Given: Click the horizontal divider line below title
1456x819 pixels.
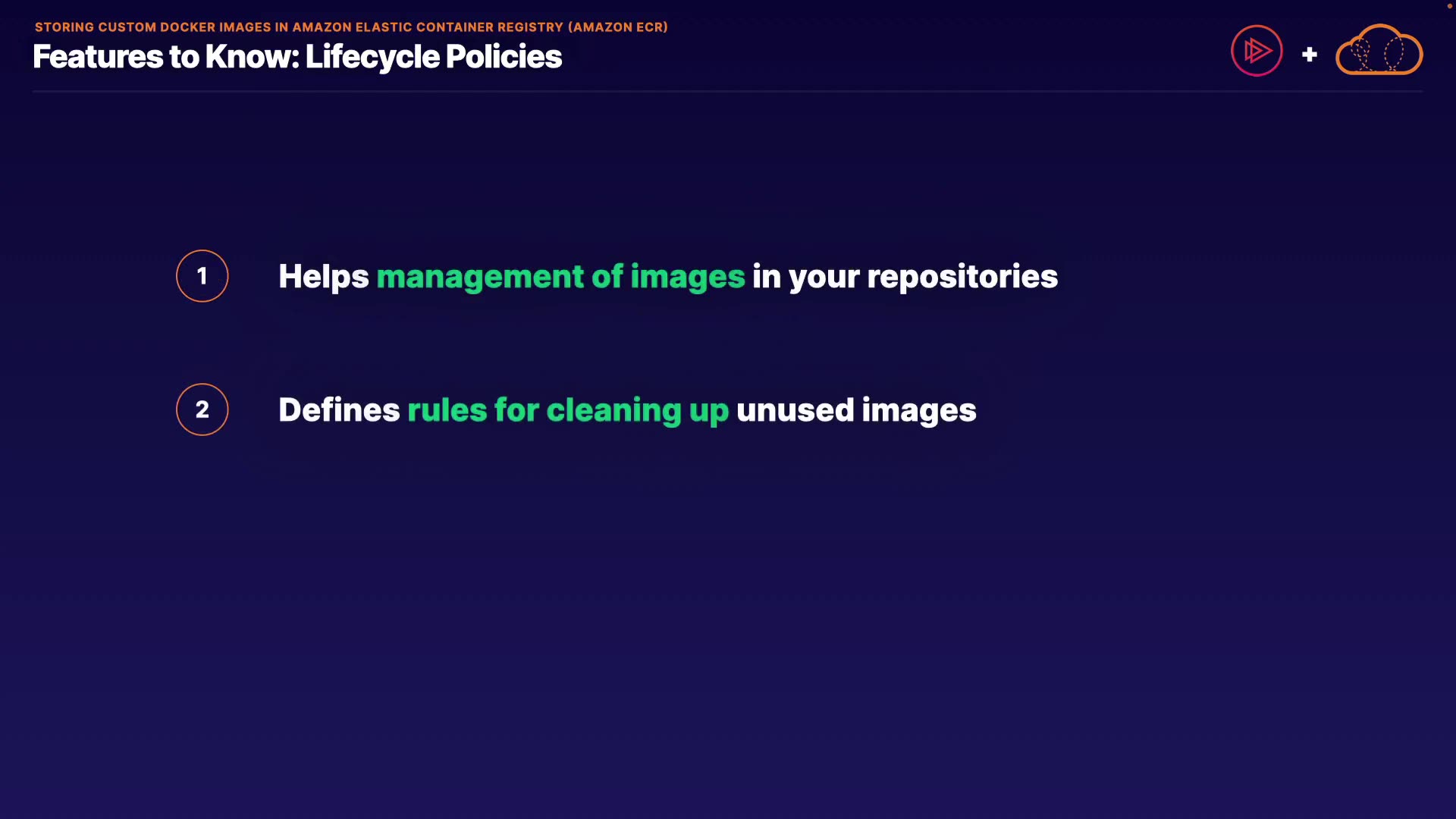Looking at the screenshot, I should [726, 91].
